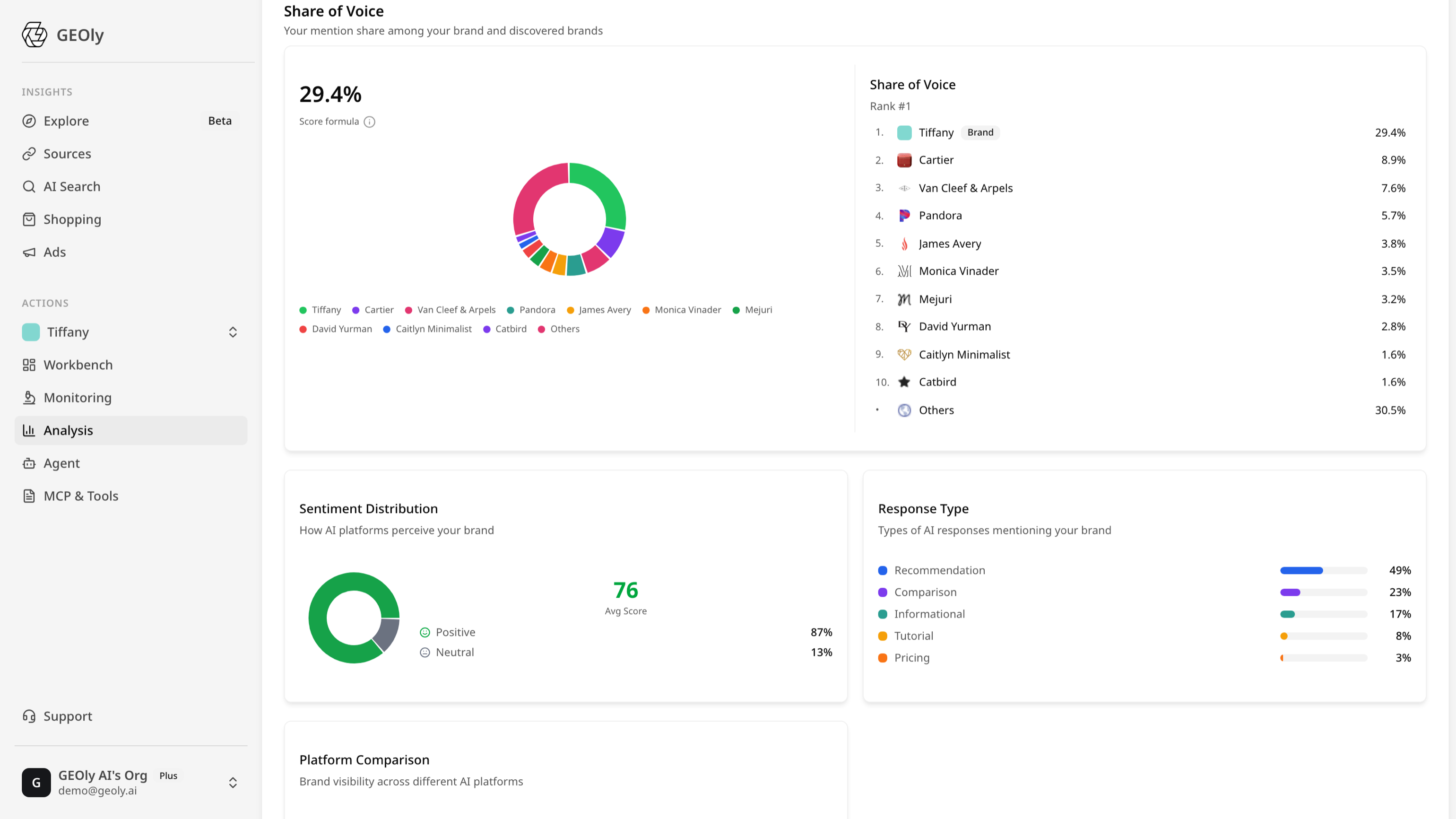1456x819 pixels.
Task: Click the GEOly logo icon
Action: [x=35, y=35]
